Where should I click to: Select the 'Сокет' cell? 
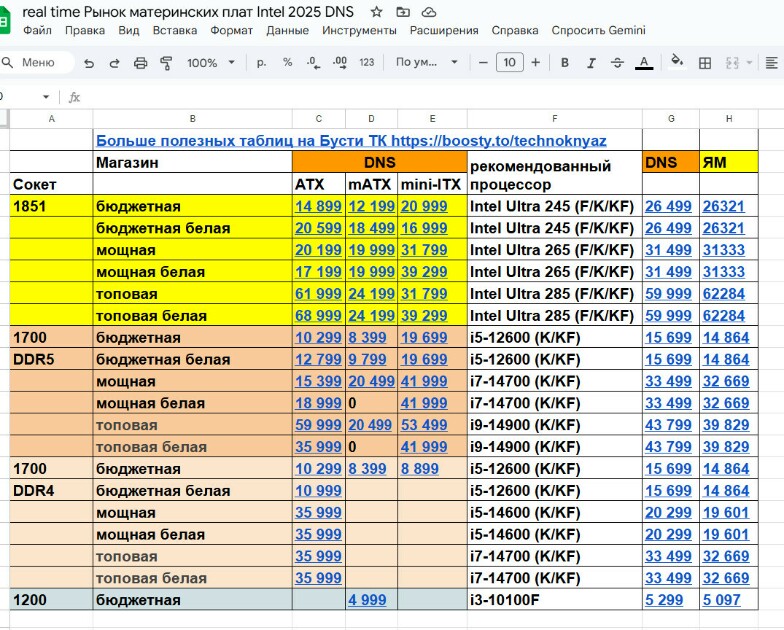coord(51,184)
